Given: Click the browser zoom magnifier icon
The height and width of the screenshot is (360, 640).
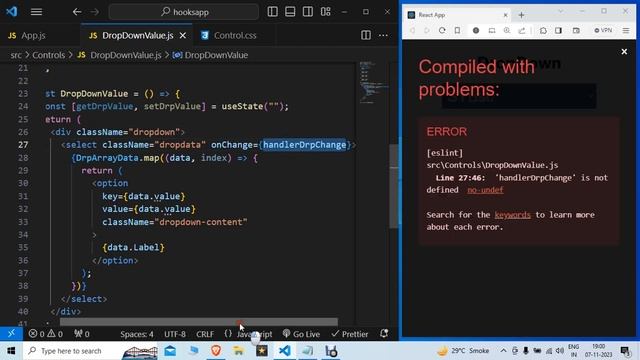Looking at the screenshot, I should pos(507,31).
